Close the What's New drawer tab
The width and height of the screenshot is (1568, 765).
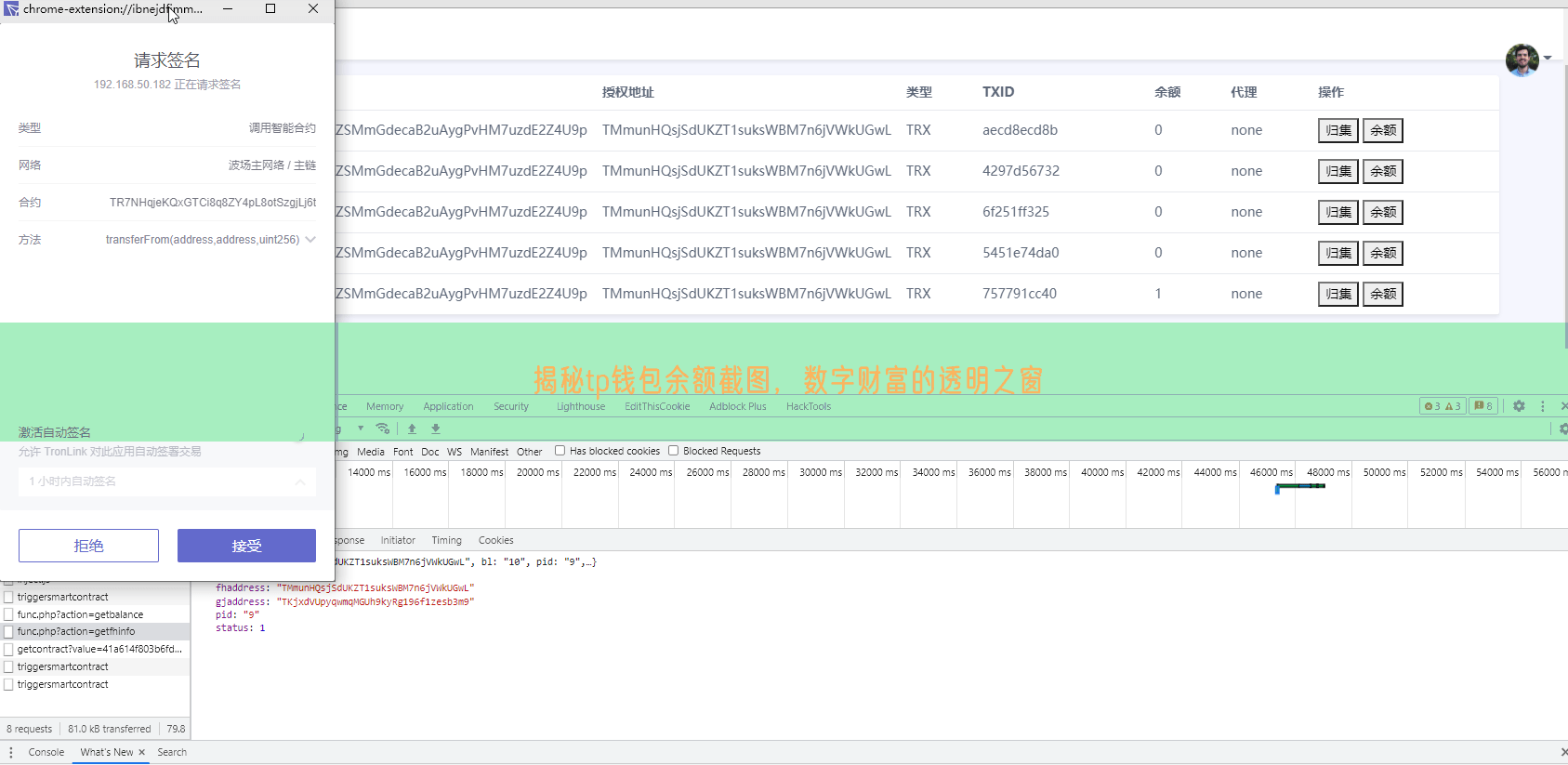(142, 752)
